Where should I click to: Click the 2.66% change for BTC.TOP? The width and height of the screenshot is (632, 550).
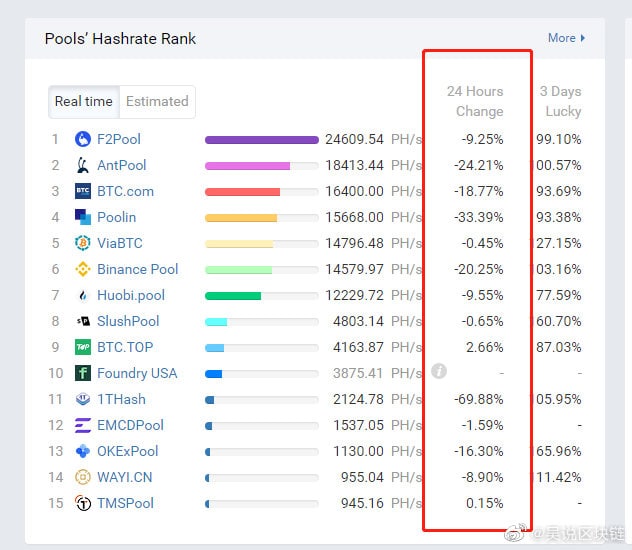coord(484,347)
